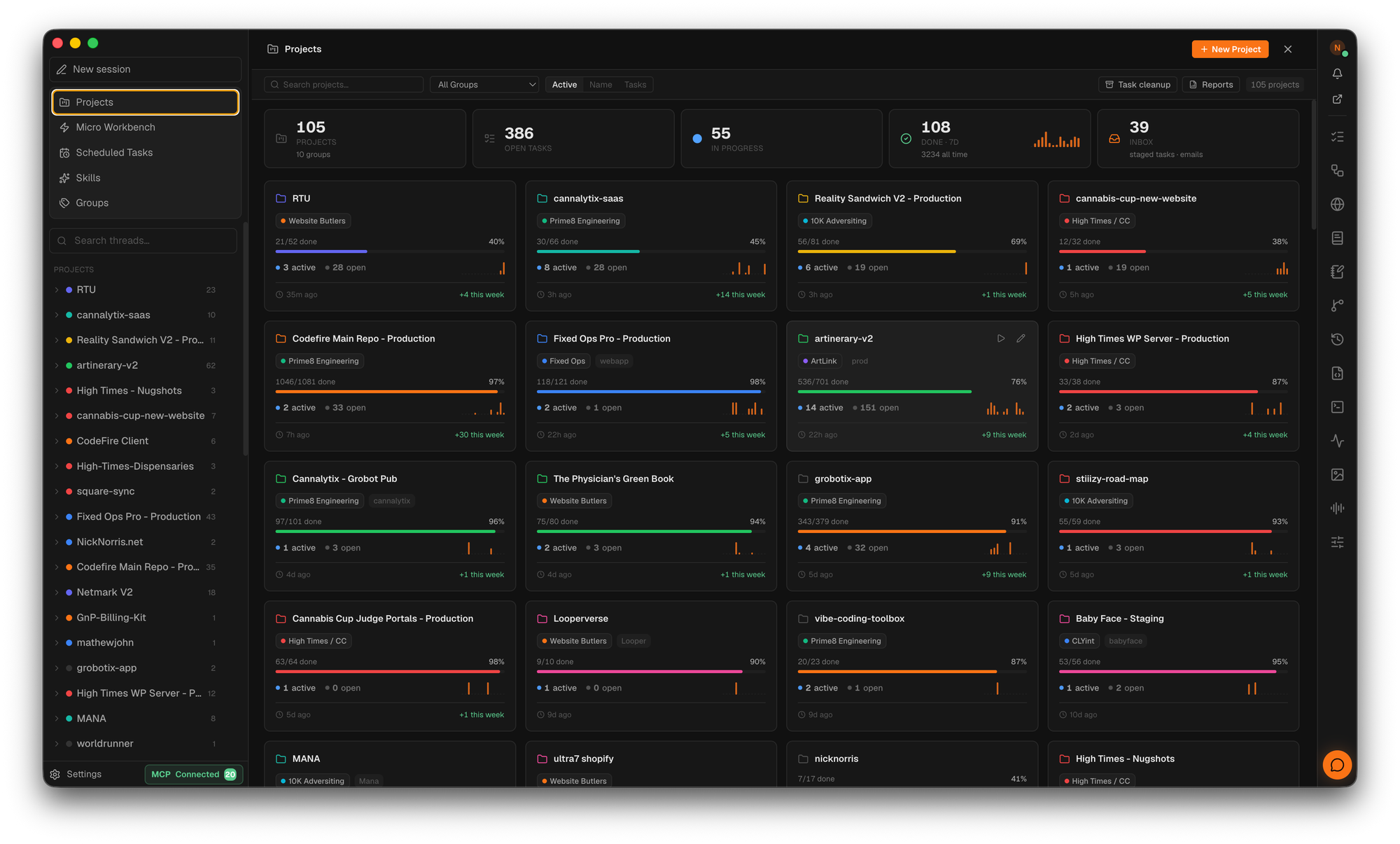Expand square-sync in the sidebar tree
This screenshot has height=844, width=1400.
pos(57,492)
